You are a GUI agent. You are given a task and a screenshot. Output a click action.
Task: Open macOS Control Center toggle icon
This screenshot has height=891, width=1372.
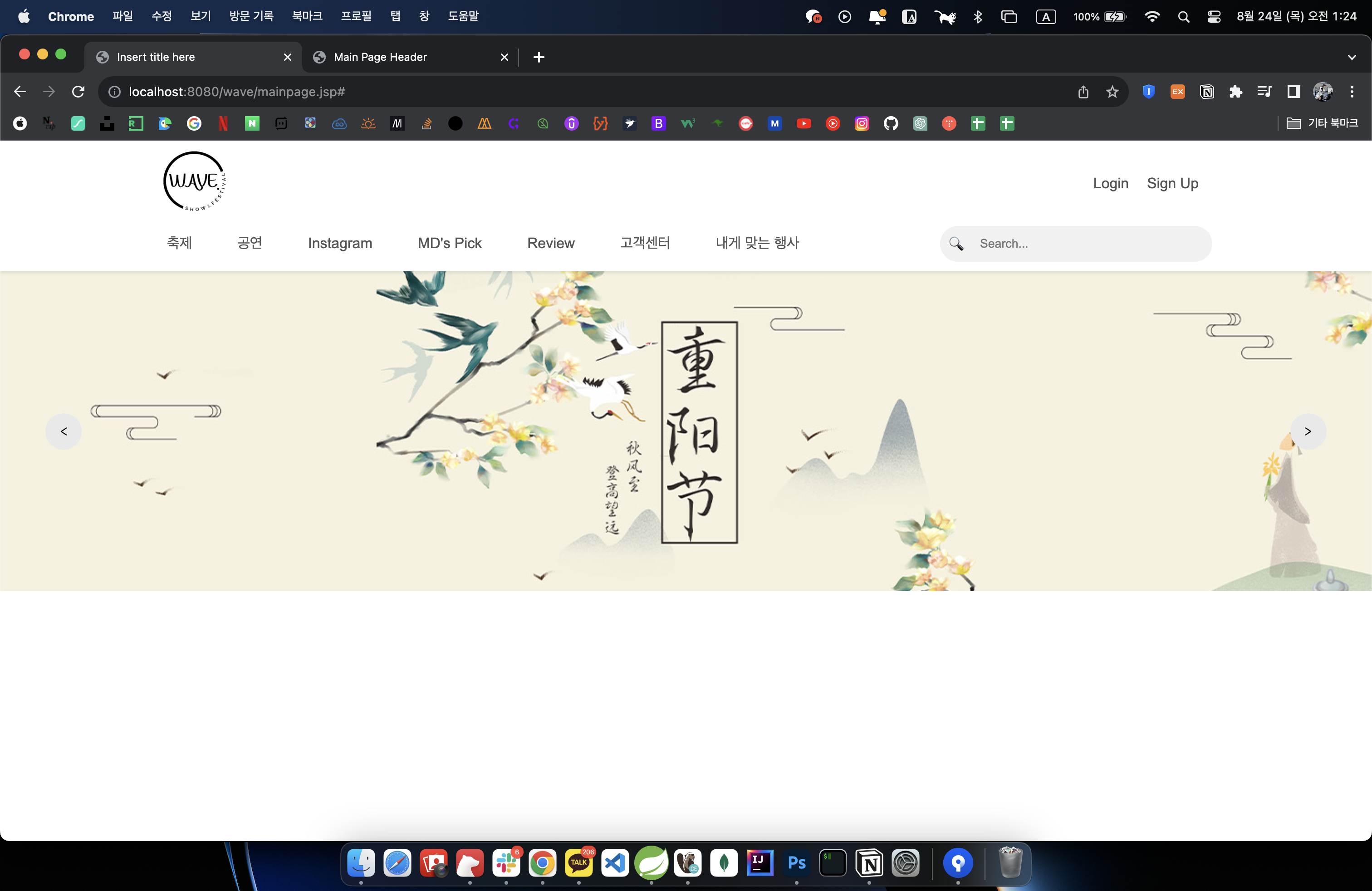tap(1214, 17)
